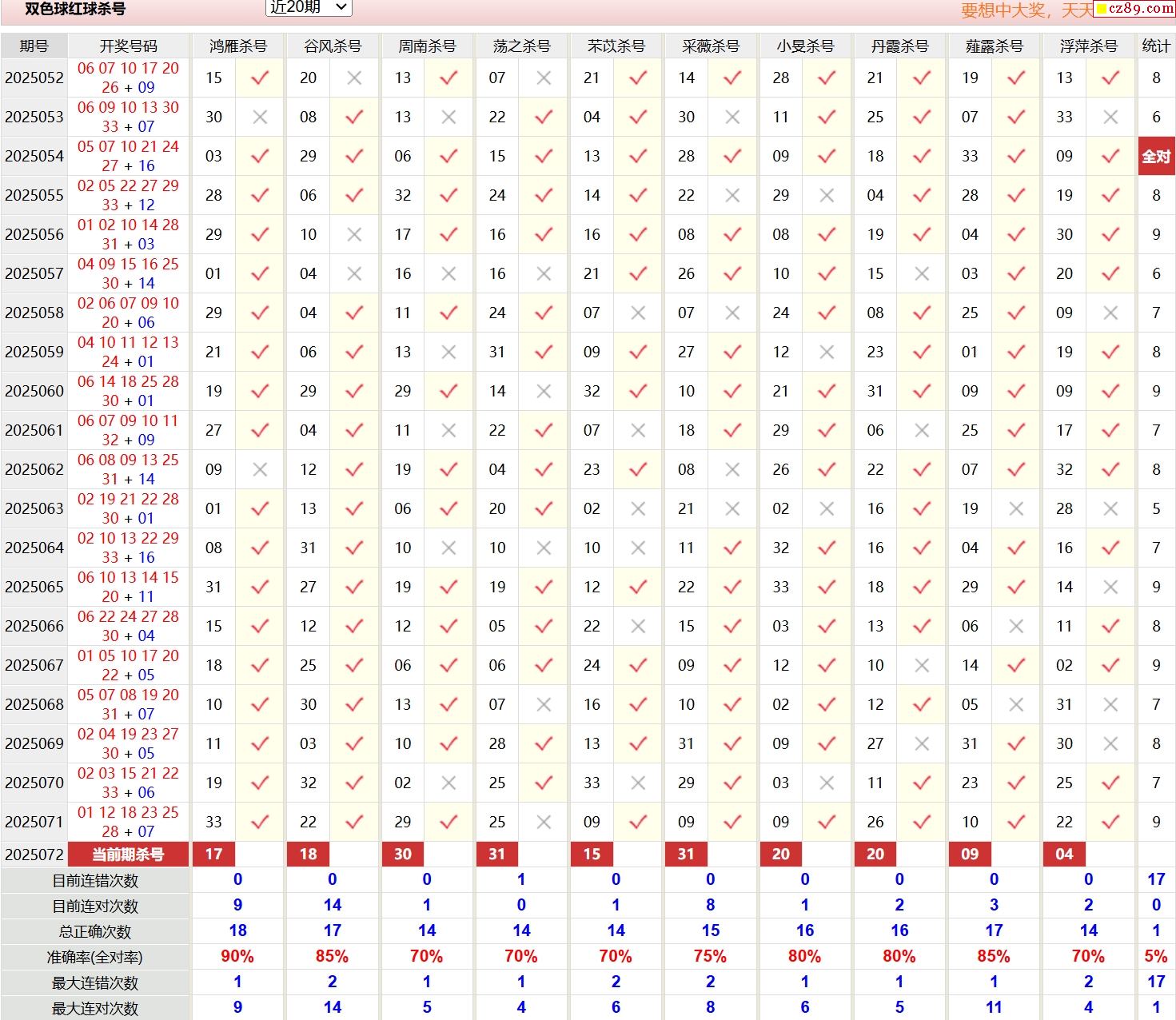Click the red 09 badge under 薤露杀号
This screenshot has height=1020, width=1176.
click(x=970, y=854)
